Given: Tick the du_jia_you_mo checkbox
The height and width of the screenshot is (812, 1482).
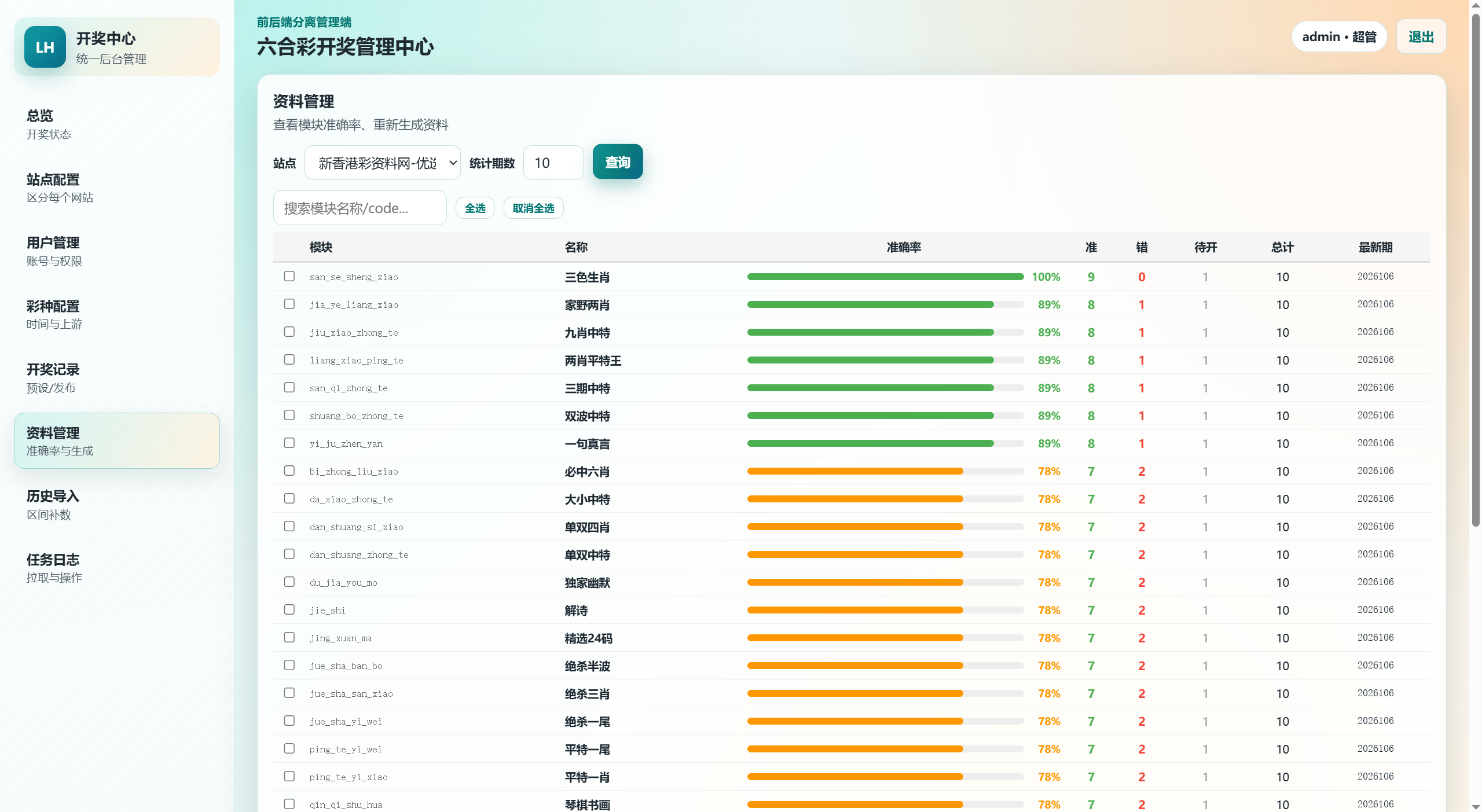Looking at the screenshot, I should pos(289,582).
